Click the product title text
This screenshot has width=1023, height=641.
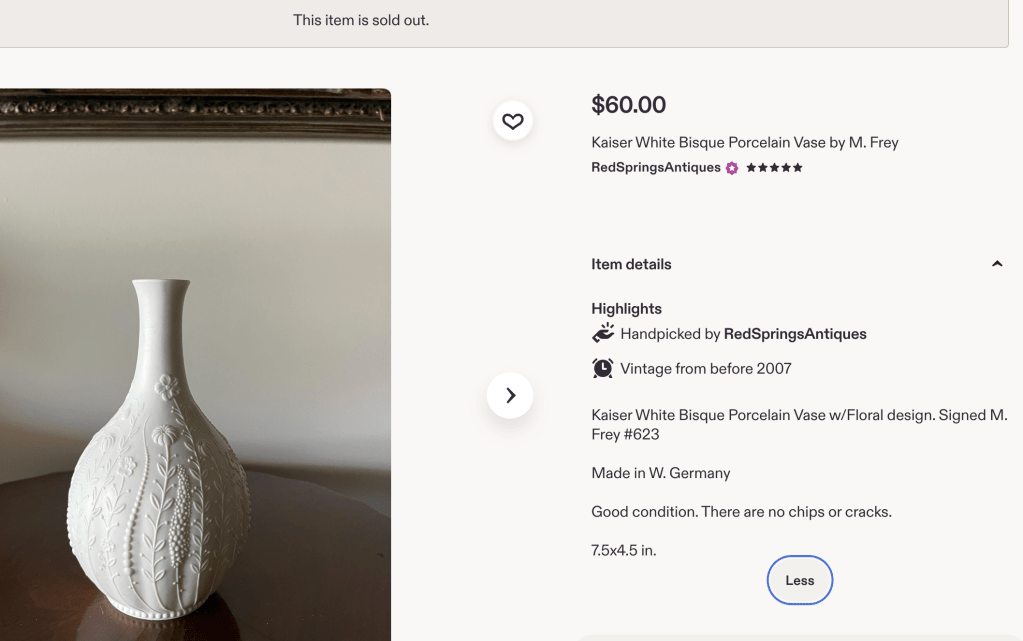click(744, 142)
